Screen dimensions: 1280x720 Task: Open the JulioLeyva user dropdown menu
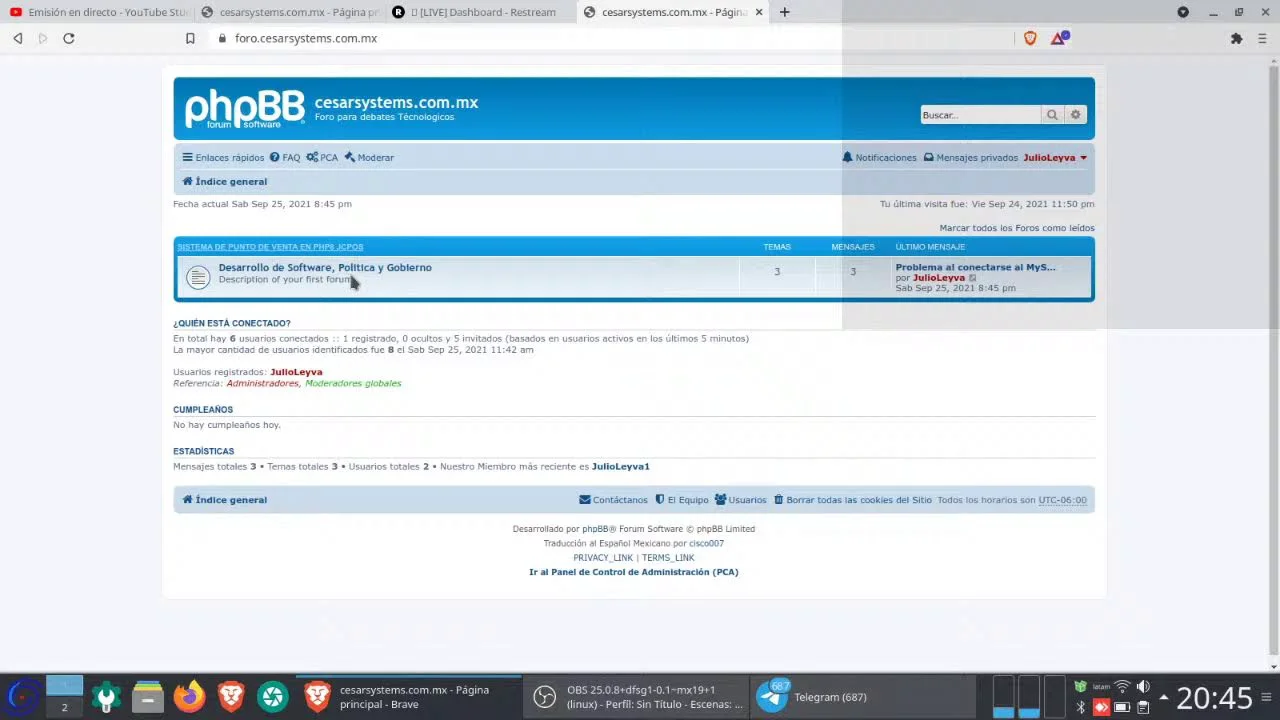click(x=1055, y=158)
